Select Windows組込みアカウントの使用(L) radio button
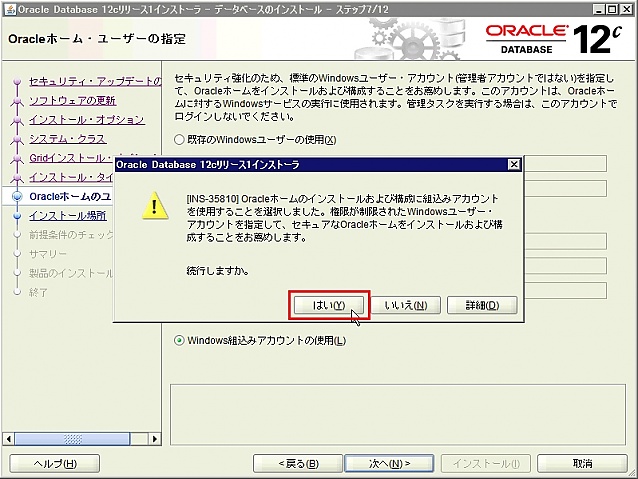This screenshot has height=479, width=638. click(x=179, y=340)
